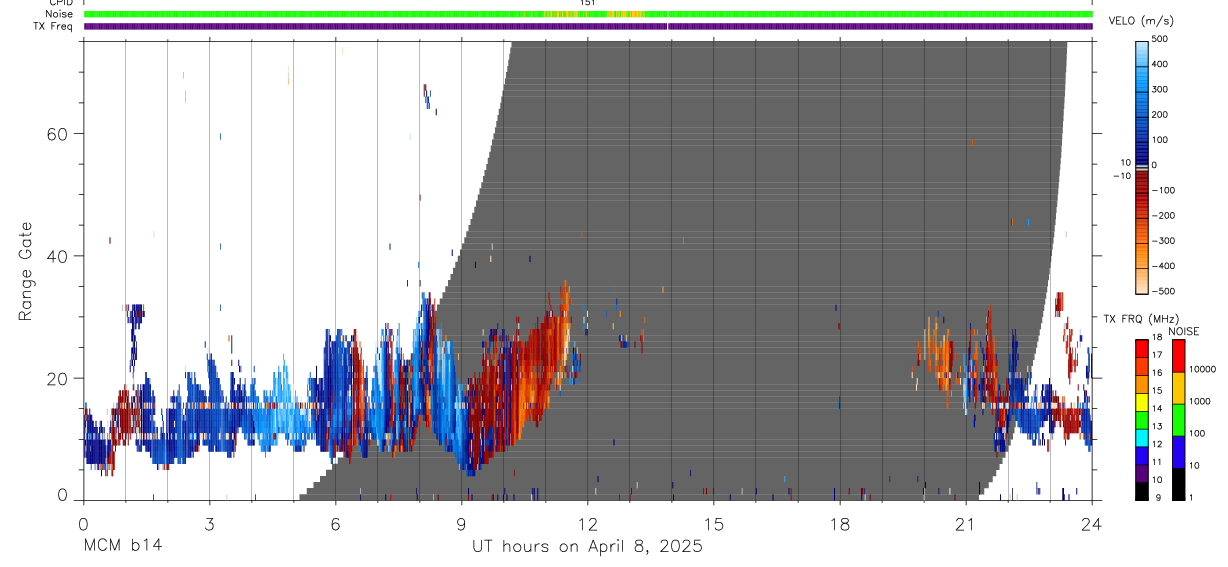Click the range gate 20 label
1228x567 pixels.
pyautogui.click(x=56, y=379)
